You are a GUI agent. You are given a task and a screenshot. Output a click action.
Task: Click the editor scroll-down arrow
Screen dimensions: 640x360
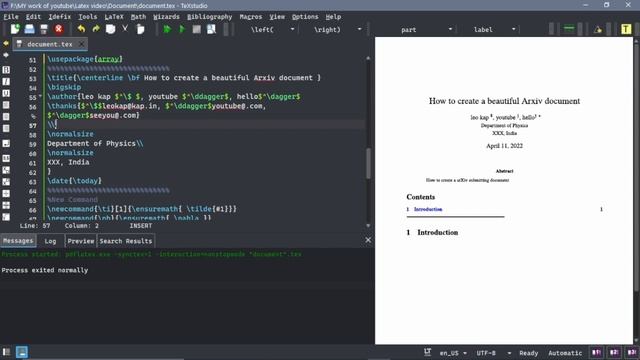pyautogui.click(x=368, y=225)
